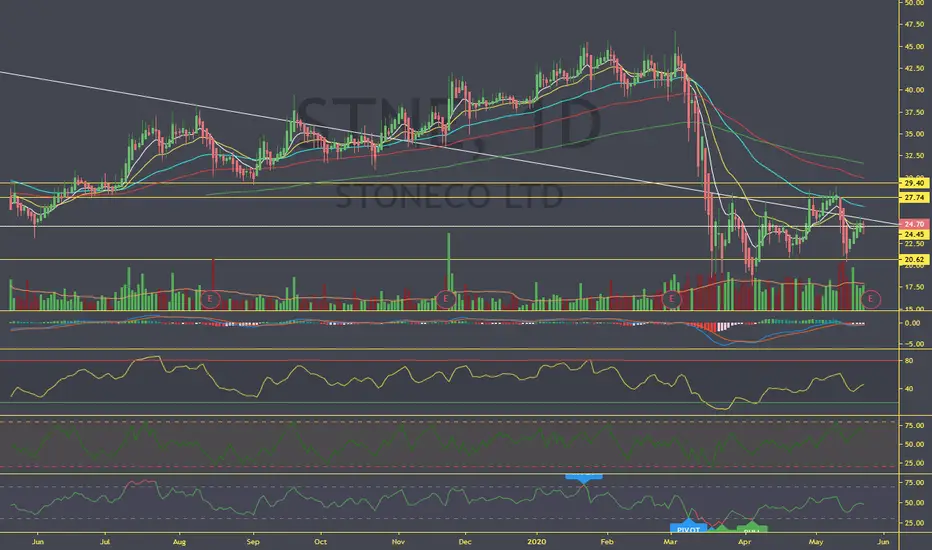932x550 pixels.
Task: Click the 35.00 price axis value
Action: tap(914, 134)
